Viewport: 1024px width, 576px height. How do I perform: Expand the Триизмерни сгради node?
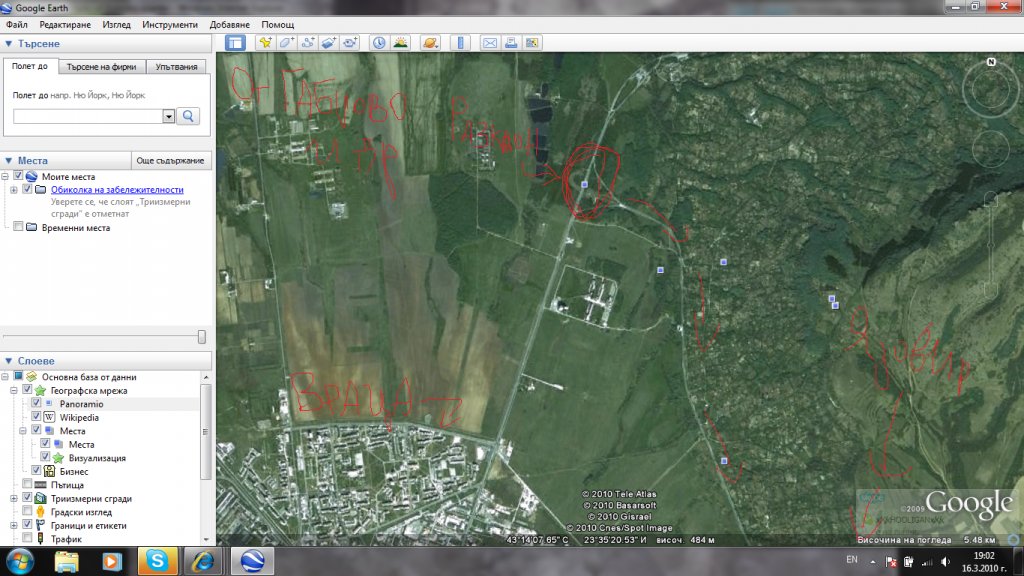(14, 499)
